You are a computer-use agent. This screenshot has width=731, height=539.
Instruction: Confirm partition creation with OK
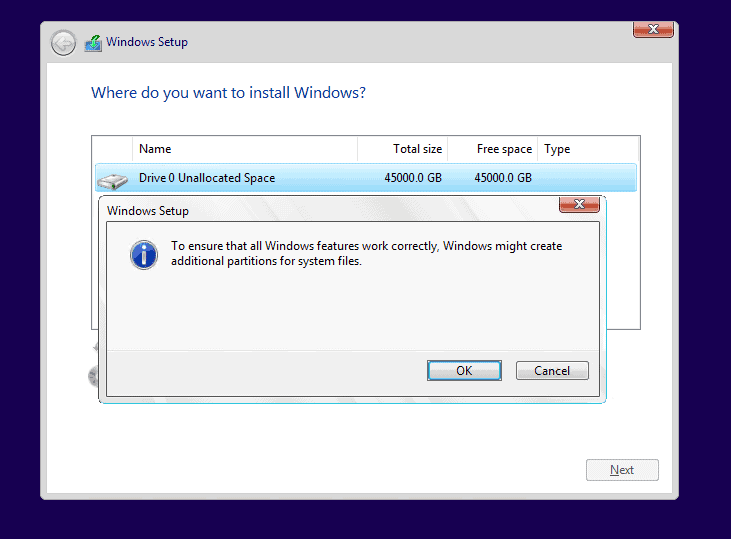click(x=464, y=371)
